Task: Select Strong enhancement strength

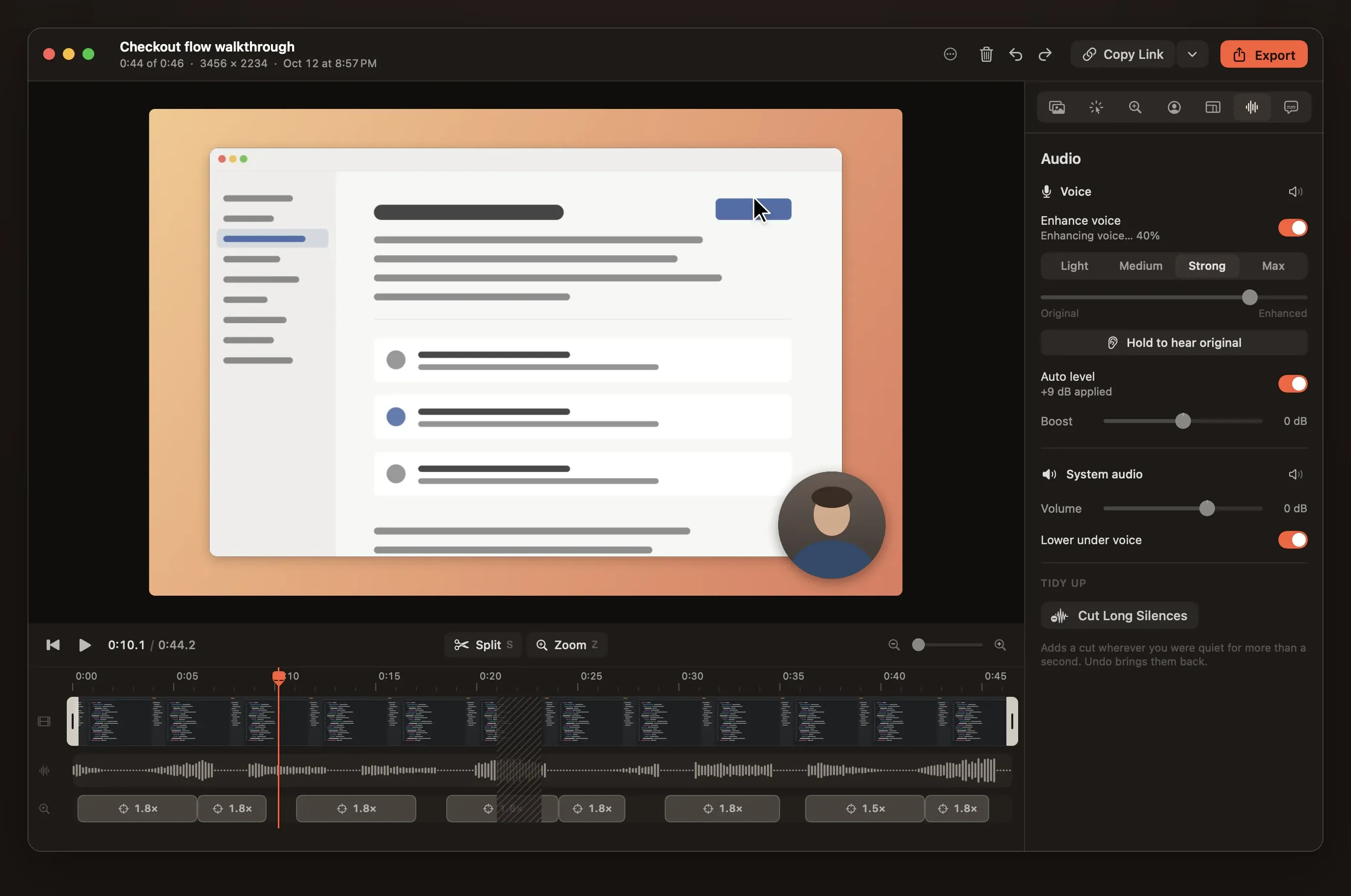Action: pos(1207,266)
